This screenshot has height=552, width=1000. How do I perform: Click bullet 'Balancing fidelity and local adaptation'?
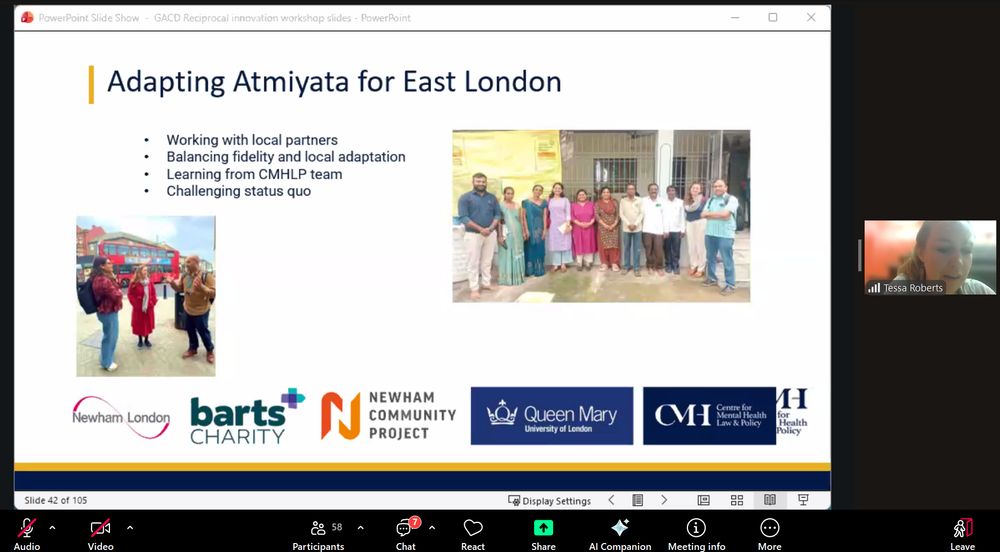(286, 157)
